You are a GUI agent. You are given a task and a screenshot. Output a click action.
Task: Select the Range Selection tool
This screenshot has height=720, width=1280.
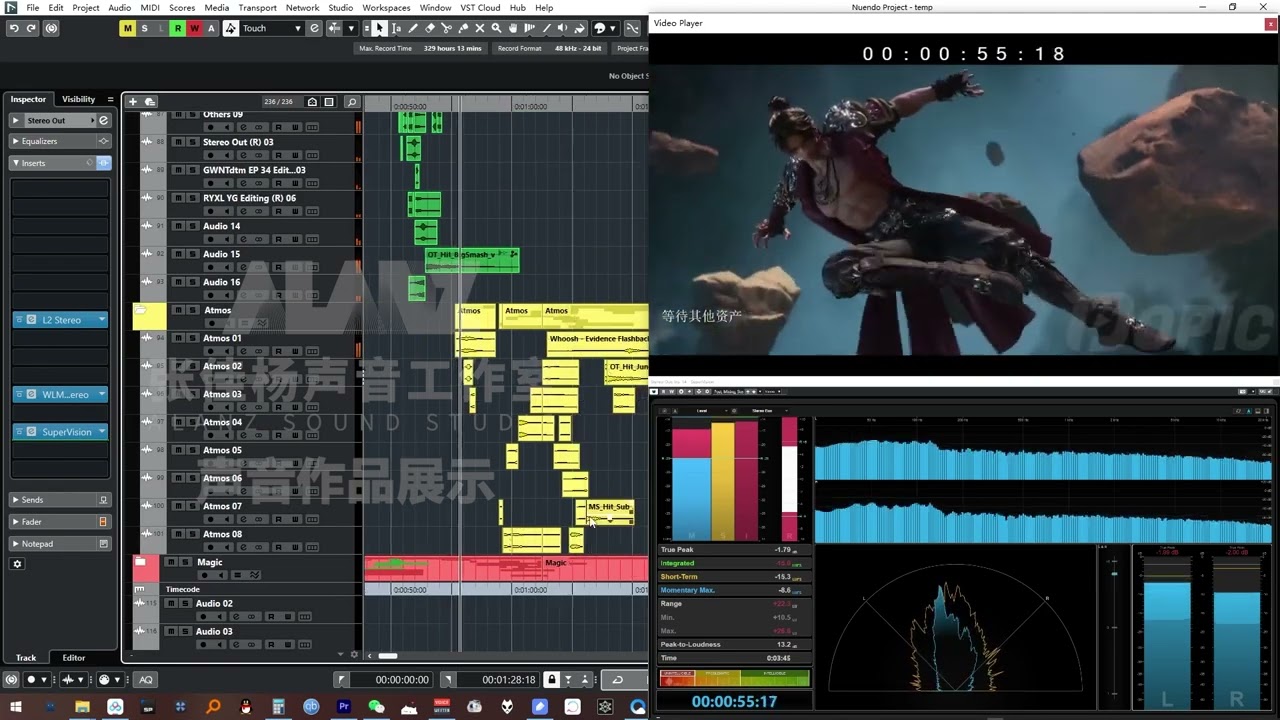(396, 28)
